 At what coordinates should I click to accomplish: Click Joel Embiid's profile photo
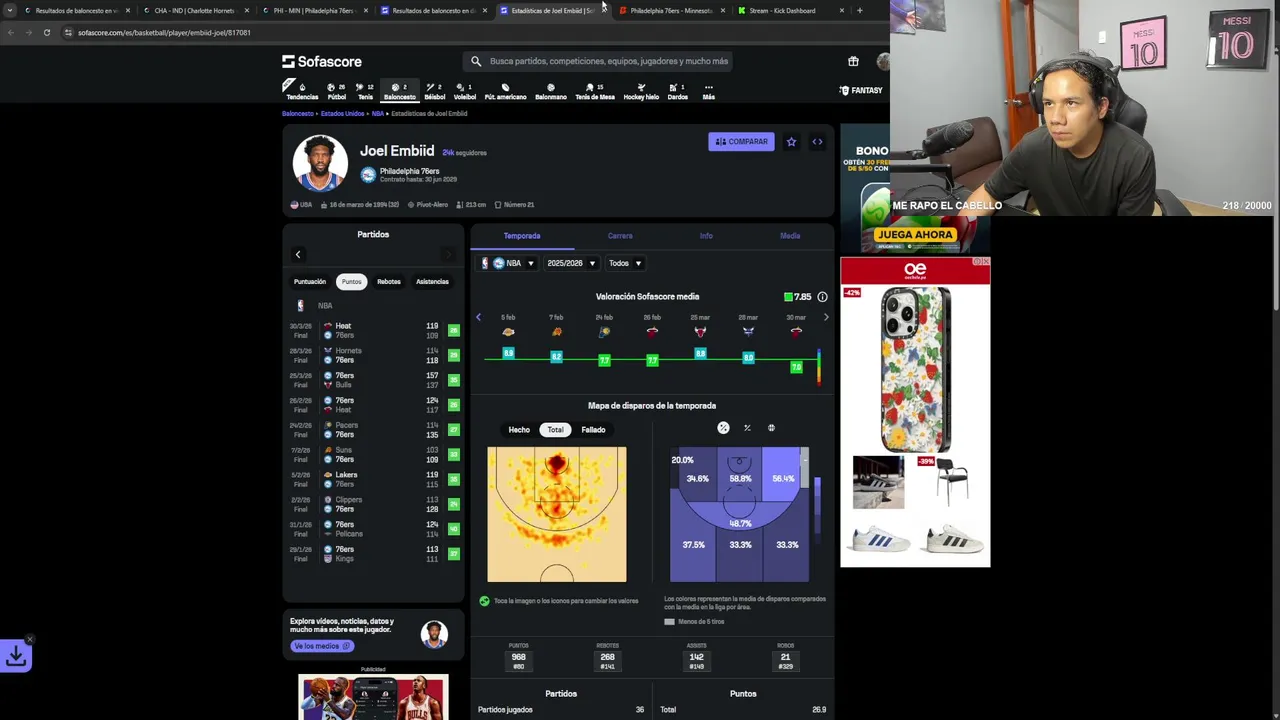pyautogui.click(x=320, y=162)
